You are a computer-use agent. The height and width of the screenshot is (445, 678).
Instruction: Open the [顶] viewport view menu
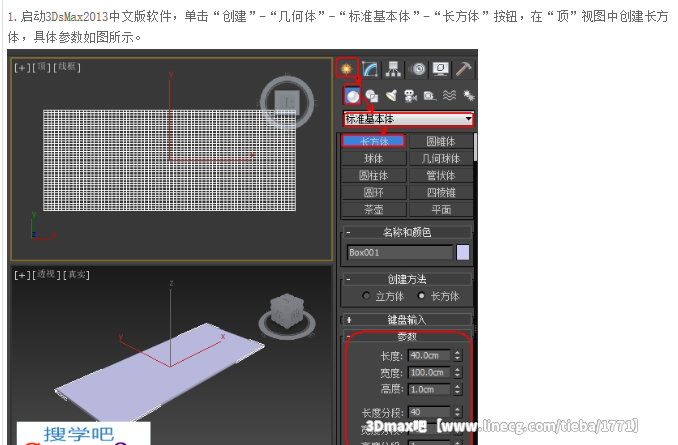point(41,67)
